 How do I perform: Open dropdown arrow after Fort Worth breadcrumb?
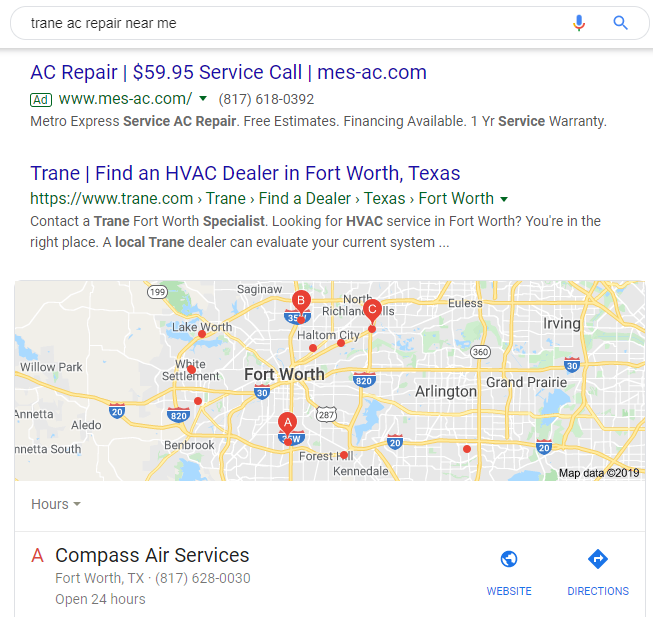point(504,199)
